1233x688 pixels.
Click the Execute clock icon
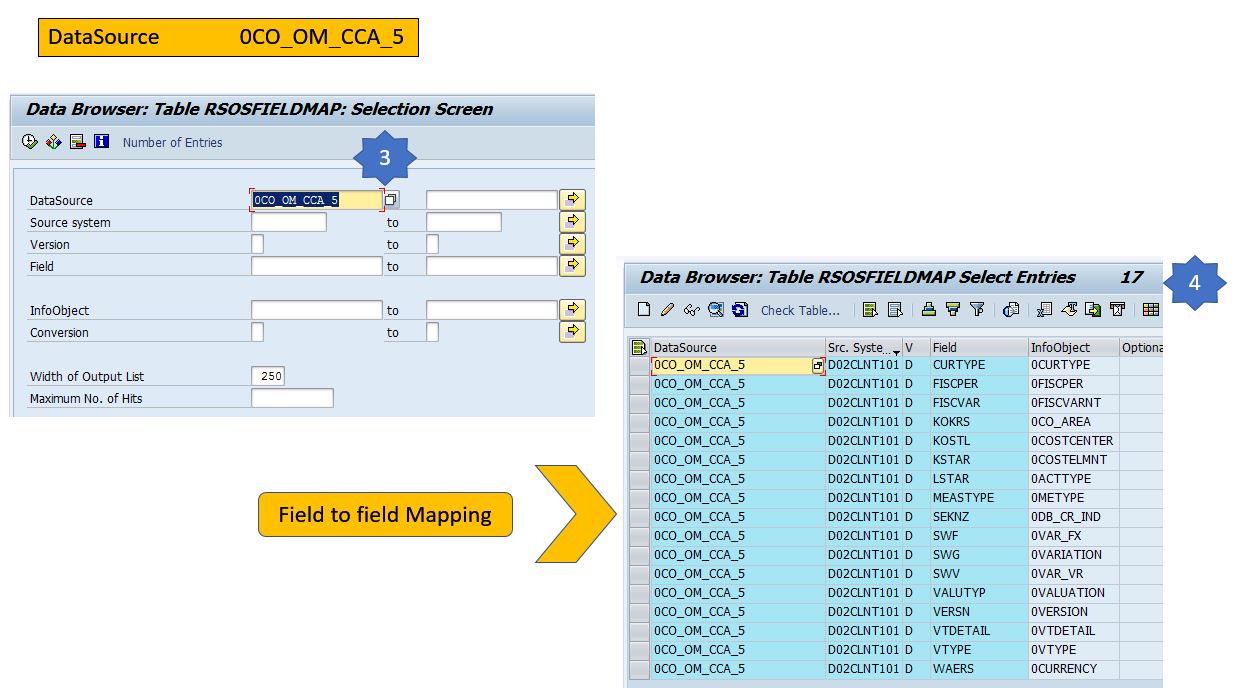pos(30,142)
